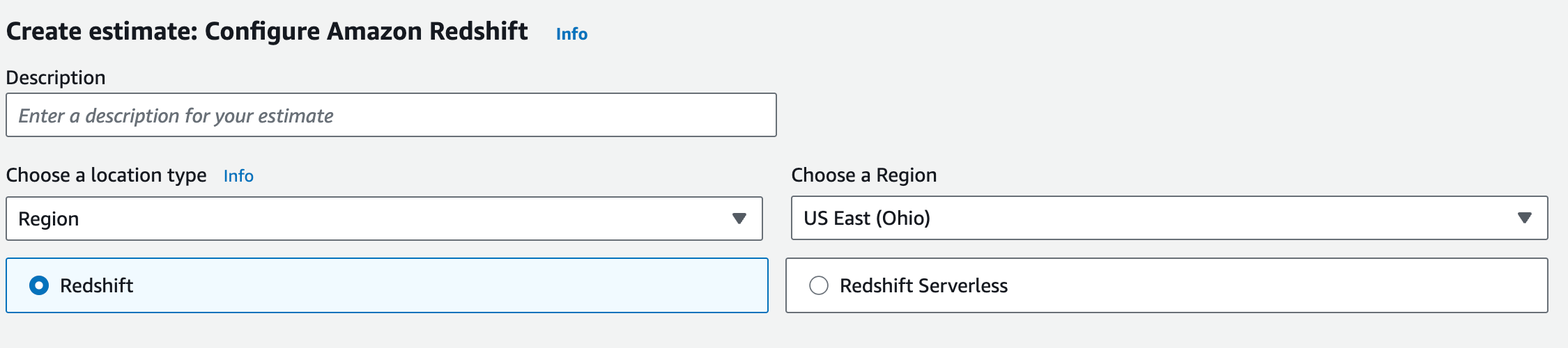
Task: Click the 'Enter a description' placeholder text
Action: click(176, 116)
